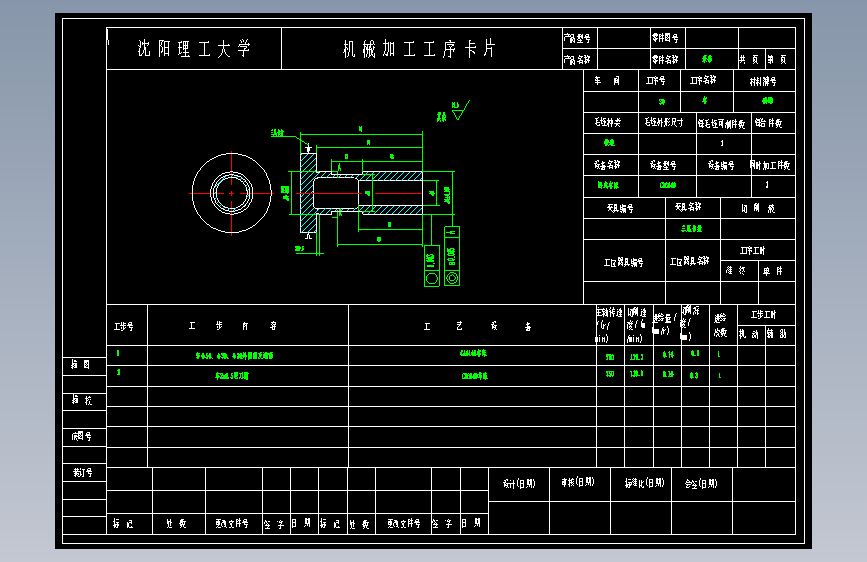This screenshot has width=867, height=562.
Task: Click the "工位器具编号" cell
Action: (x=624, y=261)
